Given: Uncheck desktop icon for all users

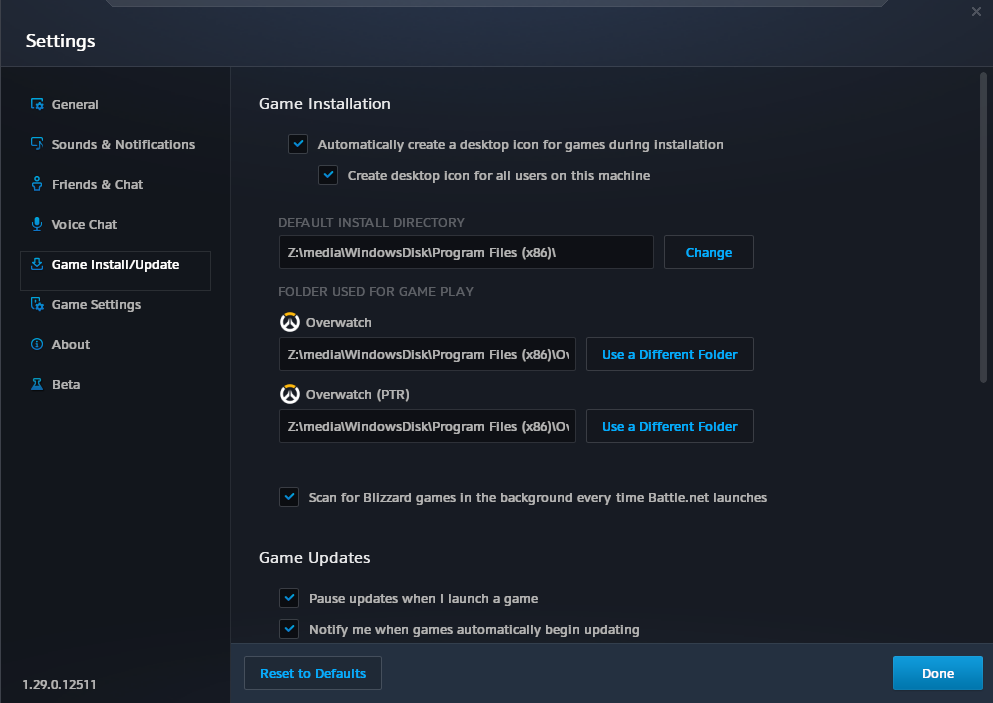Looking at the screenshot, I should pyautogui.click(x=327, y=175).
